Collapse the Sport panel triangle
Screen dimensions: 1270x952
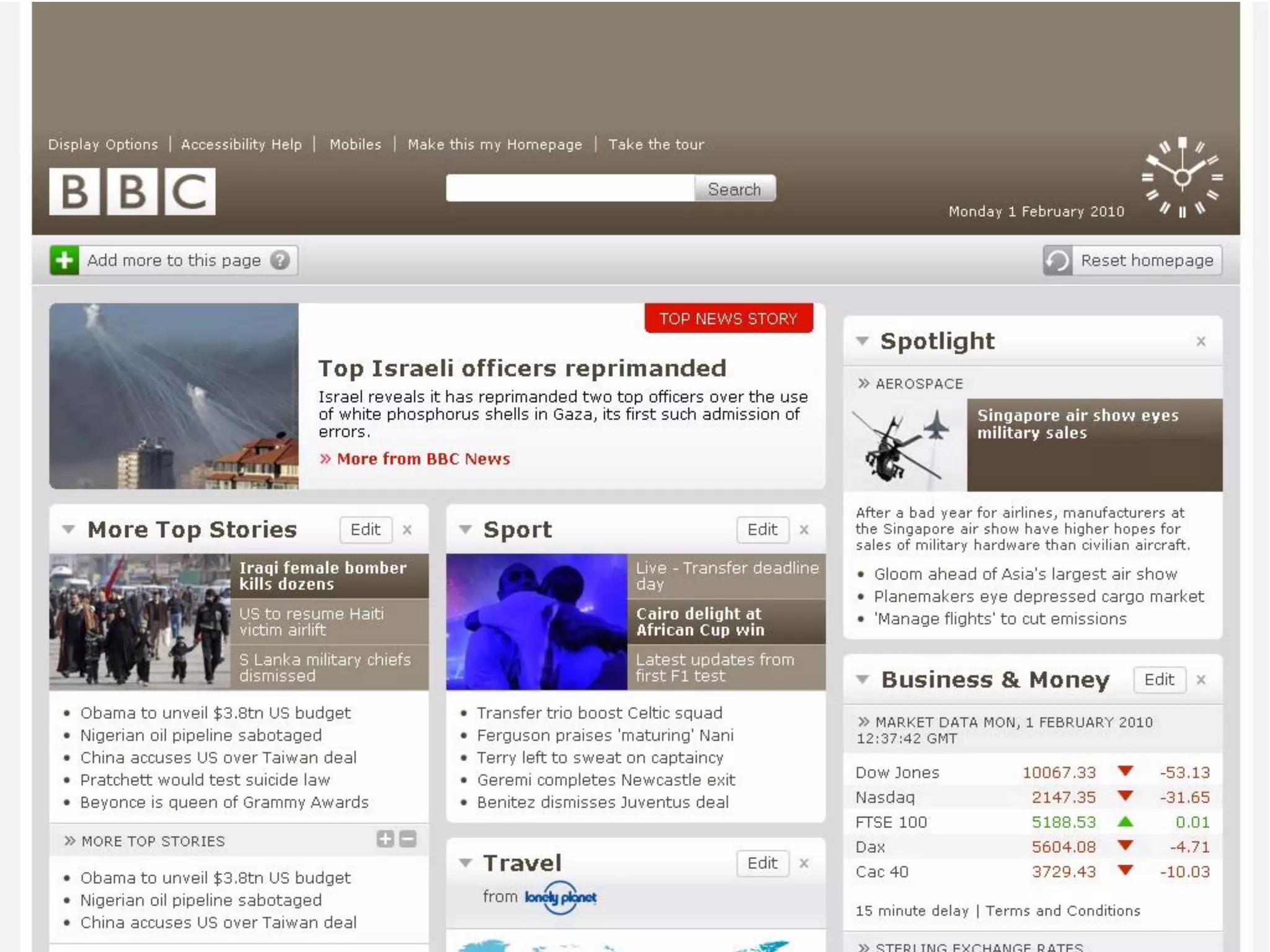[x=465, y=530]
